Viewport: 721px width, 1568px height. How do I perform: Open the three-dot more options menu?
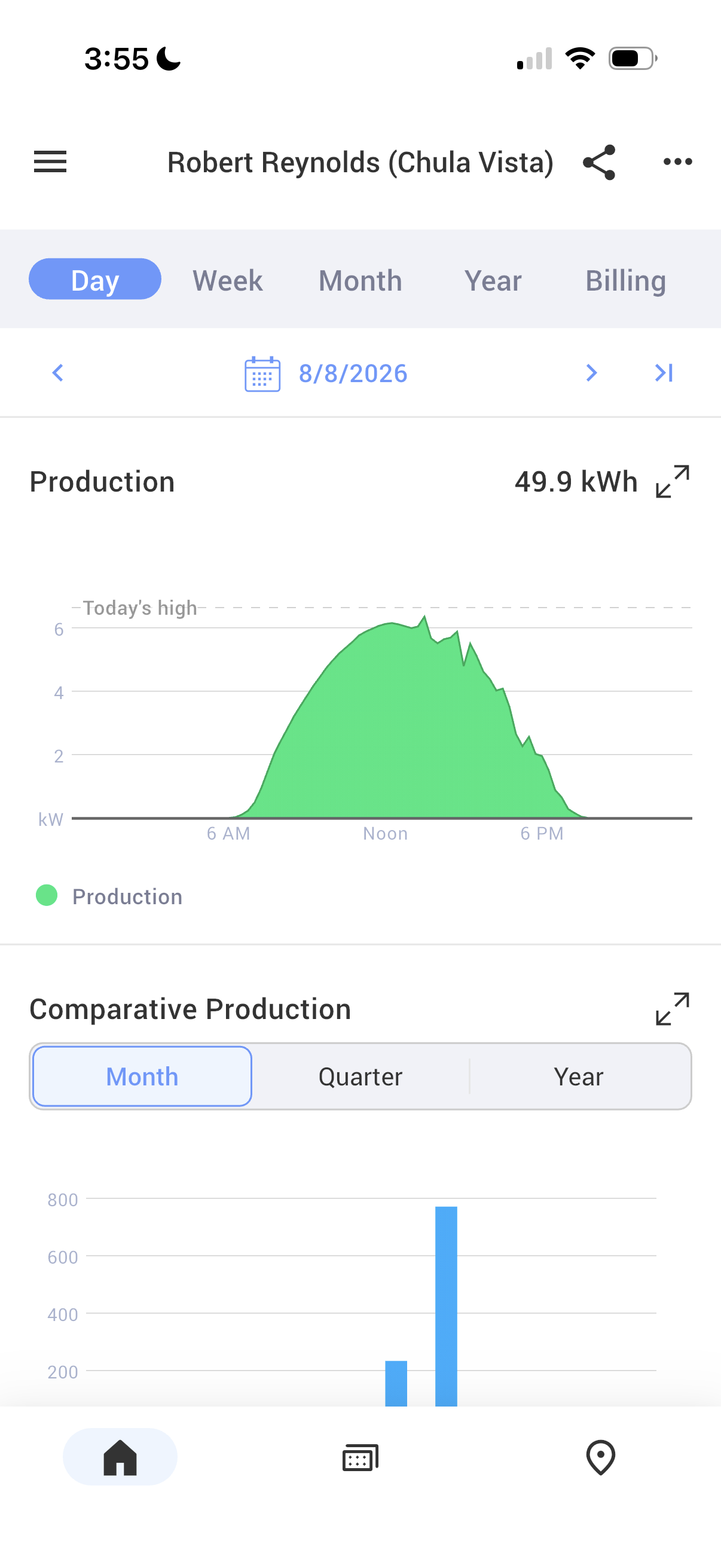(678, 162)
